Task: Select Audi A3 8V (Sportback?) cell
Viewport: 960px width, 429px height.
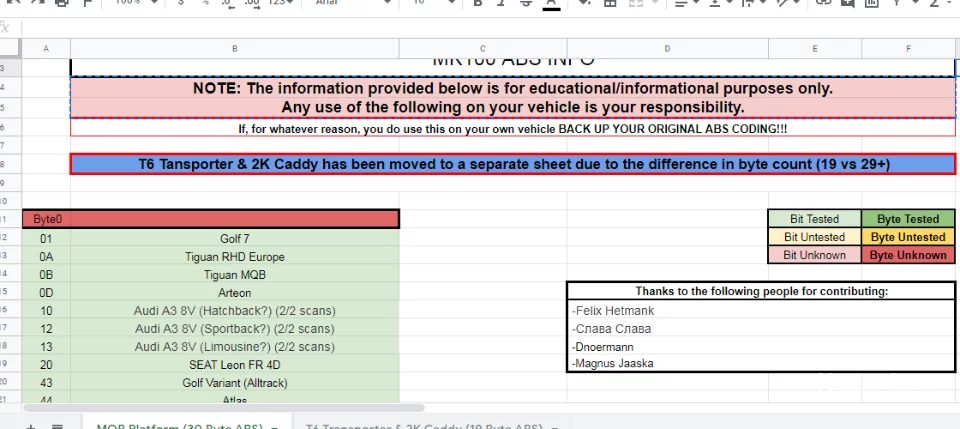Action: point(234,329)
